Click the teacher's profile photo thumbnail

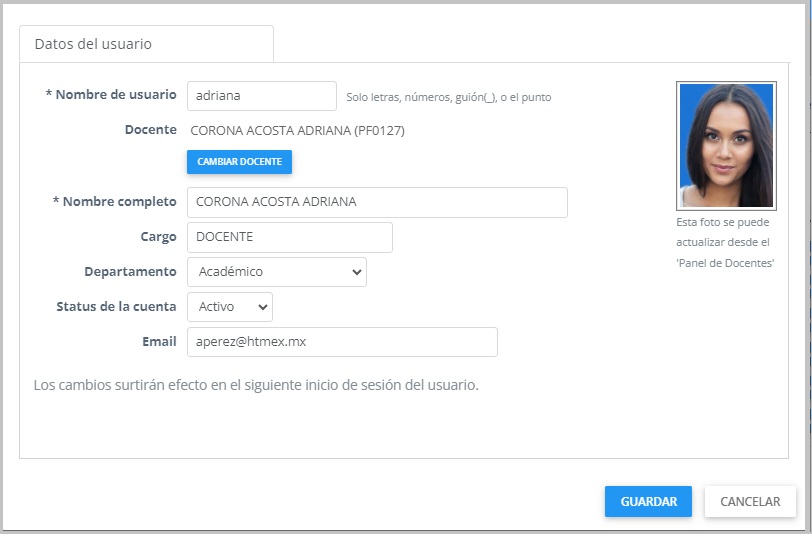725,145
